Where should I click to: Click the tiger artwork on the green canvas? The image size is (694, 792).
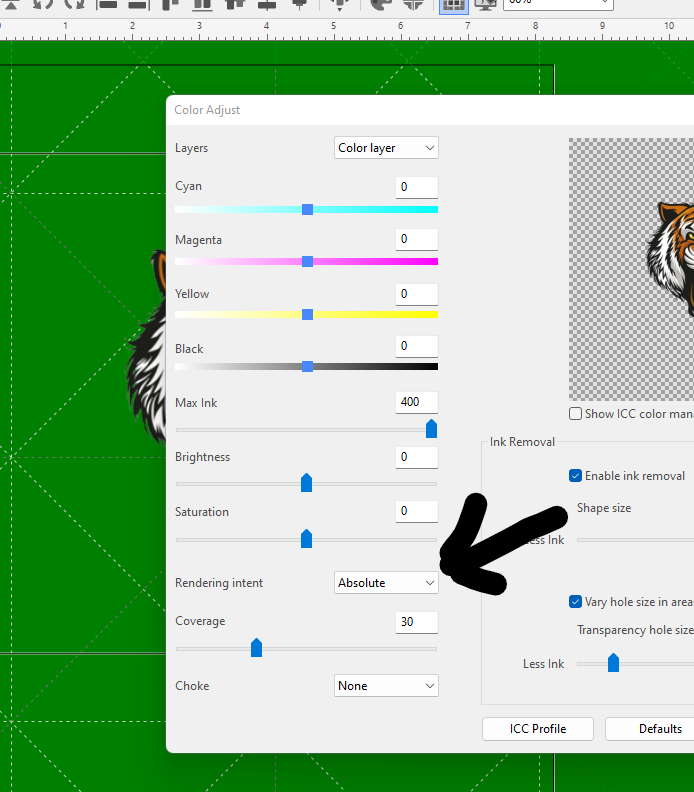pyautogui.click(x=146, y=349)
